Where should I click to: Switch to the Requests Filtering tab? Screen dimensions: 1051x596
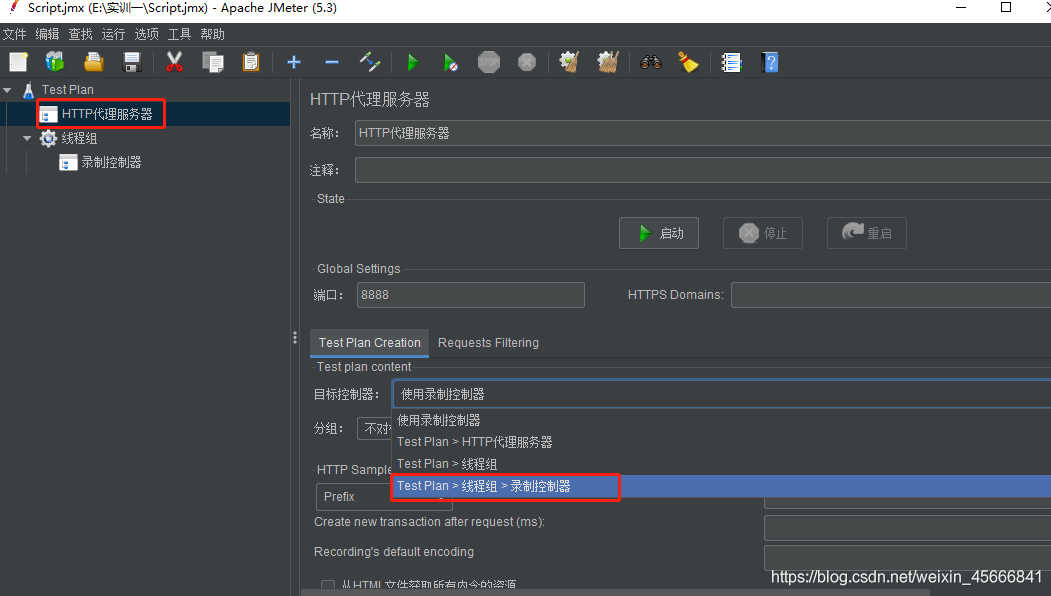[x=488, y=343]
